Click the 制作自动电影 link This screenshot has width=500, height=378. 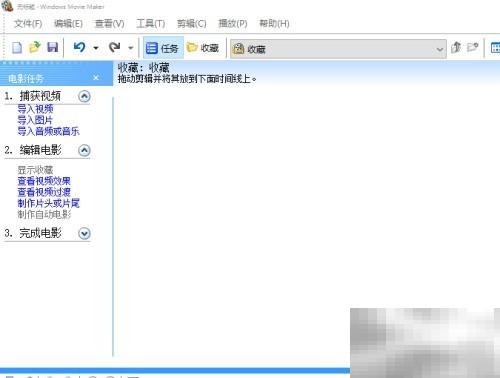44,214
